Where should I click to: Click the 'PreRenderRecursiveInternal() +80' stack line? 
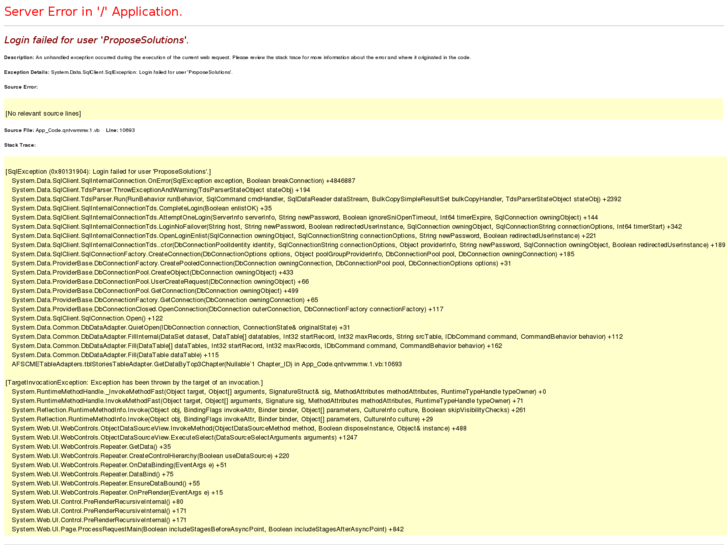click(x=97, y=502)
